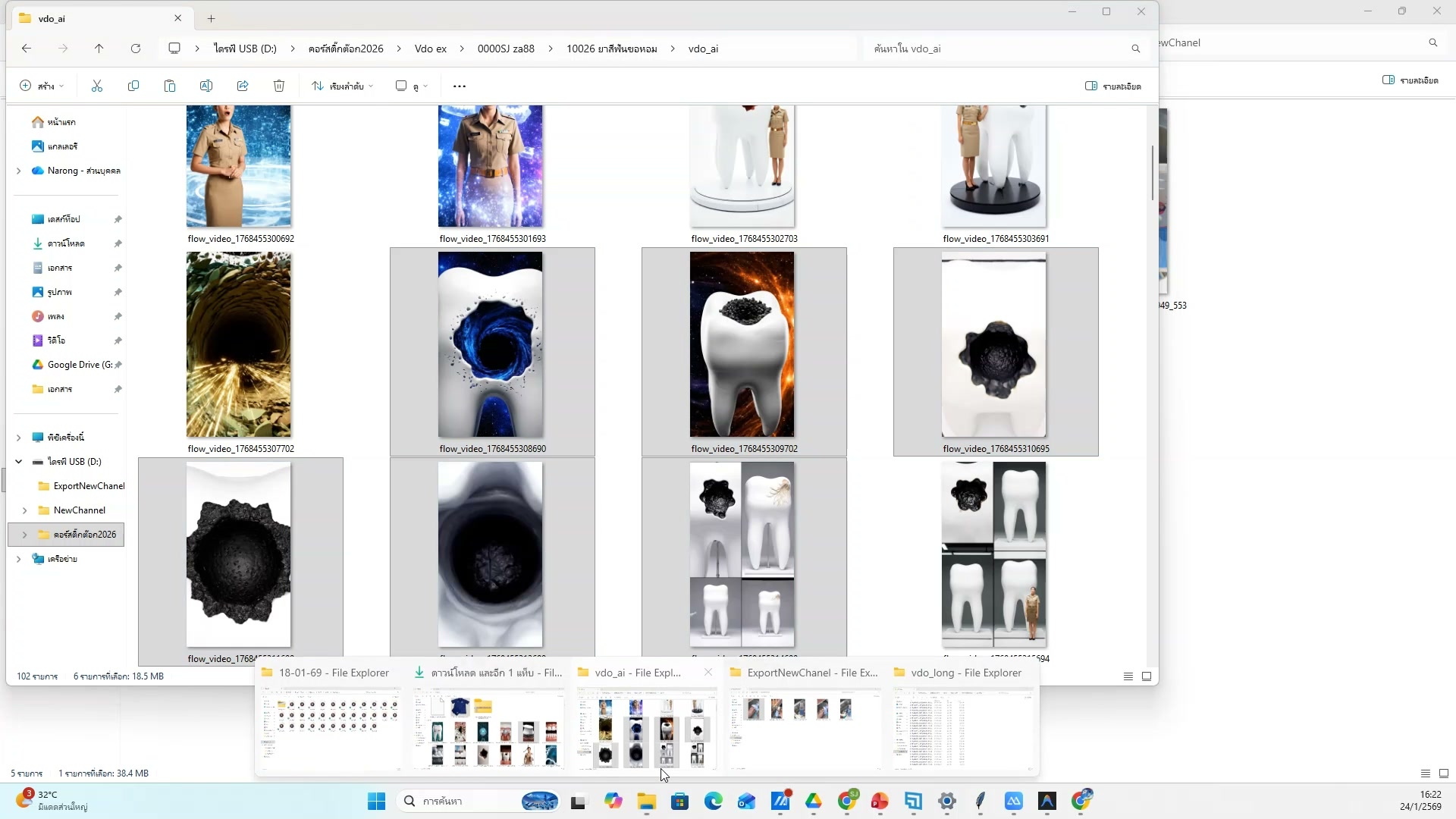Screen dimensions: 1456x819
Task: Open the flow_video_1768455308690 thumbnail
Action: point(491,345)
